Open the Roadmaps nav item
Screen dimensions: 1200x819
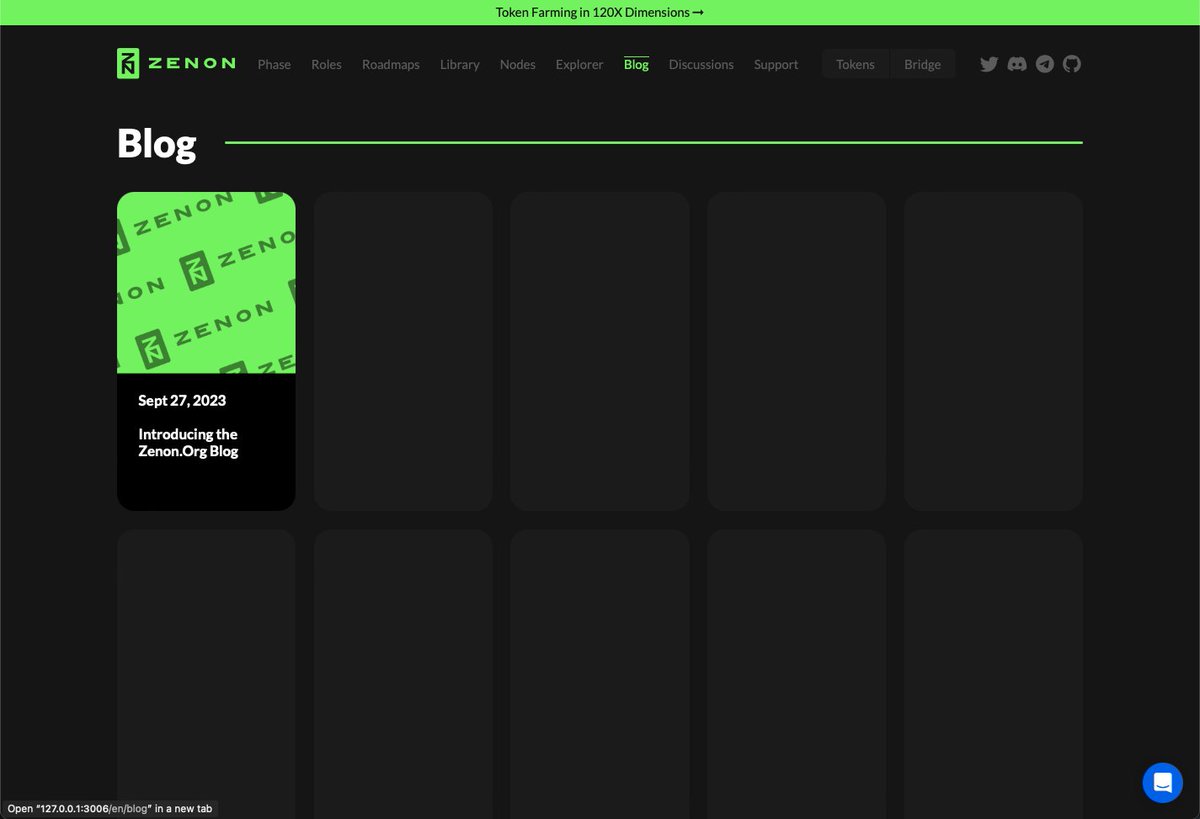click(x=391, y=64)
